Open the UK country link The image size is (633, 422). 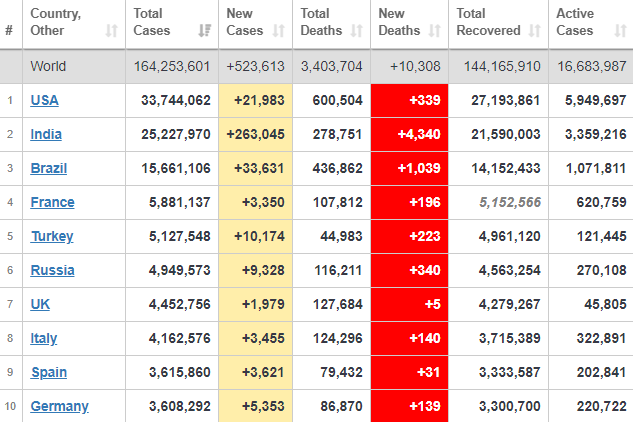coord(40,304)
